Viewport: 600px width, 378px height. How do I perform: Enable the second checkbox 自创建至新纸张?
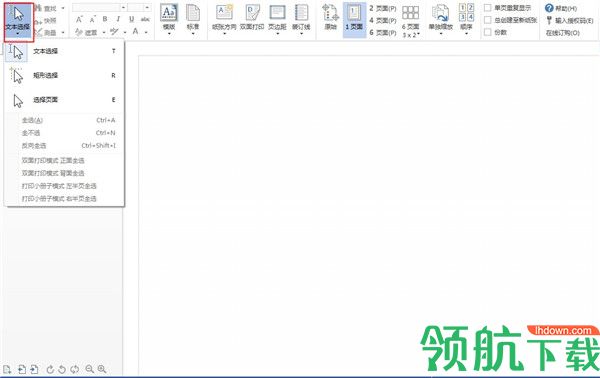488,20
